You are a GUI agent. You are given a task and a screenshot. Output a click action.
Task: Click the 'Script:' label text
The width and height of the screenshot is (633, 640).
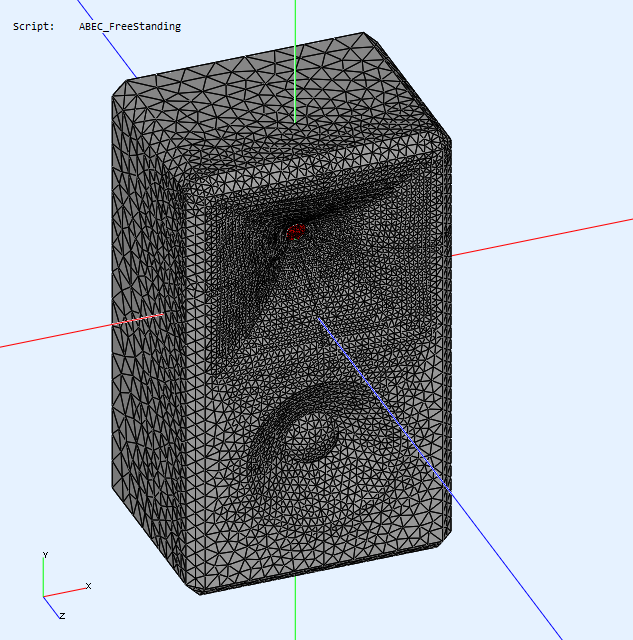click(33, 27)
